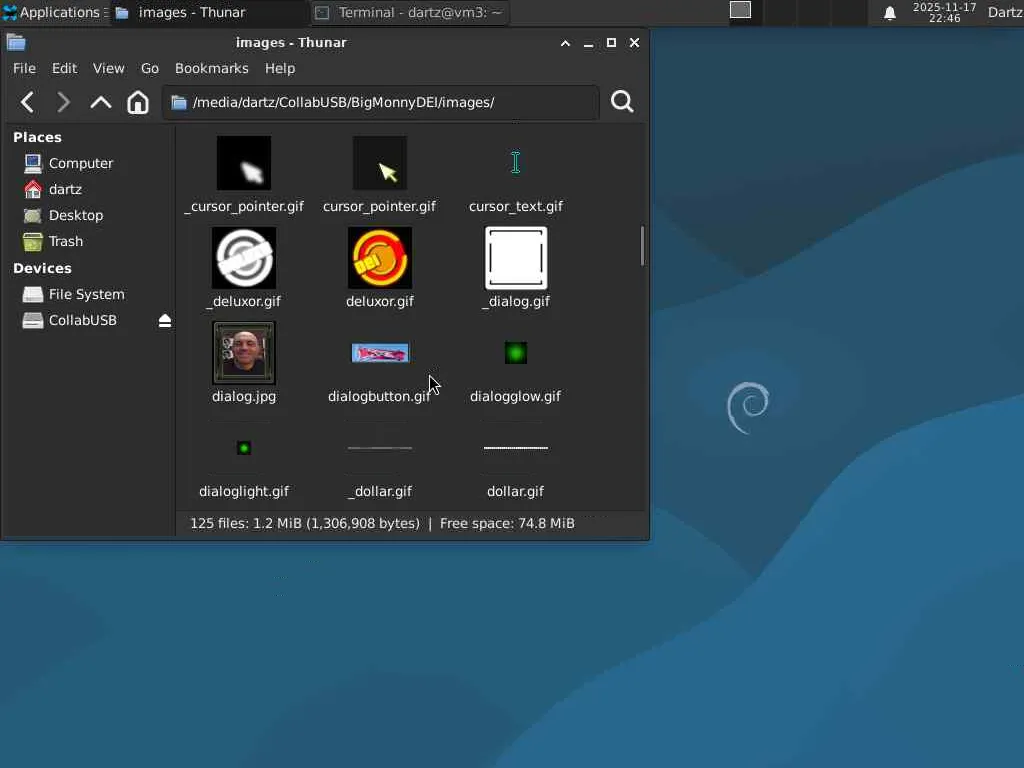This screenshot has height=768, width=1024.
Task: Select the dialogbutton.gif thumbnail
Action: pos(380,353)
